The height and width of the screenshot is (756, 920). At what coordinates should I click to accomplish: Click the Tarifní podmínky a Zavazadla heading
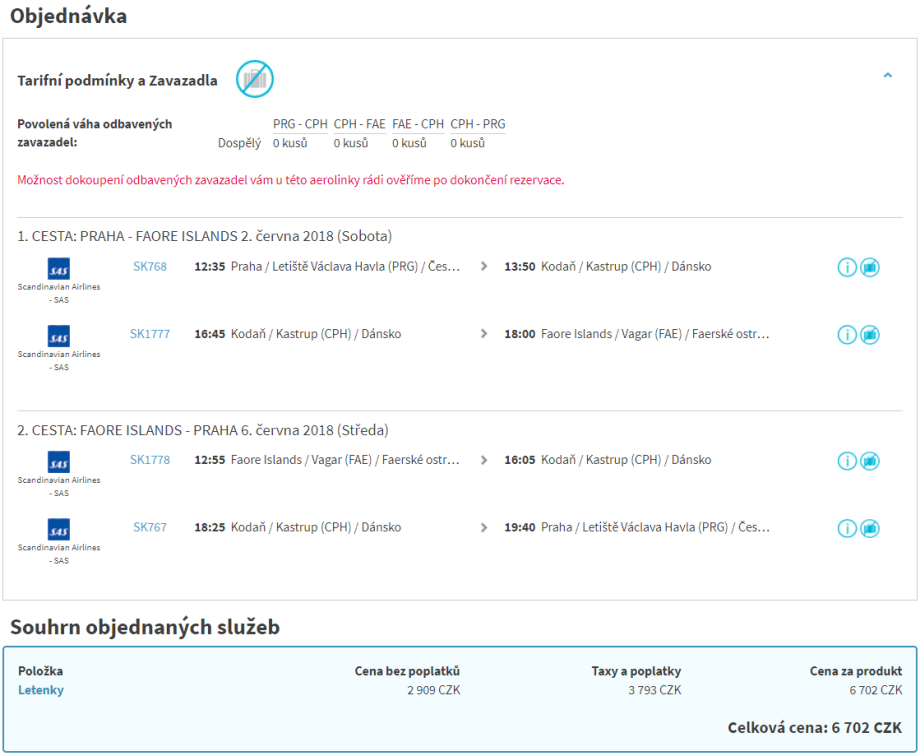tap(117, 81)
